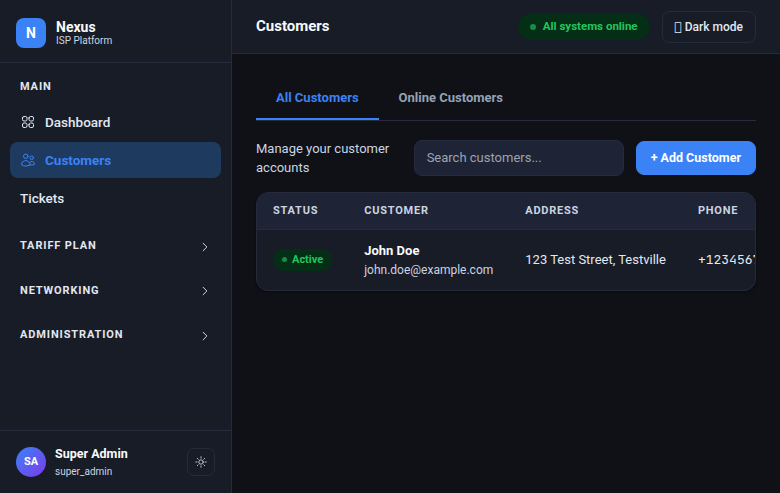This screenshot has width=780, height=493.
Task: Click the John Doe customer name
Action: [x=391, y=251]
